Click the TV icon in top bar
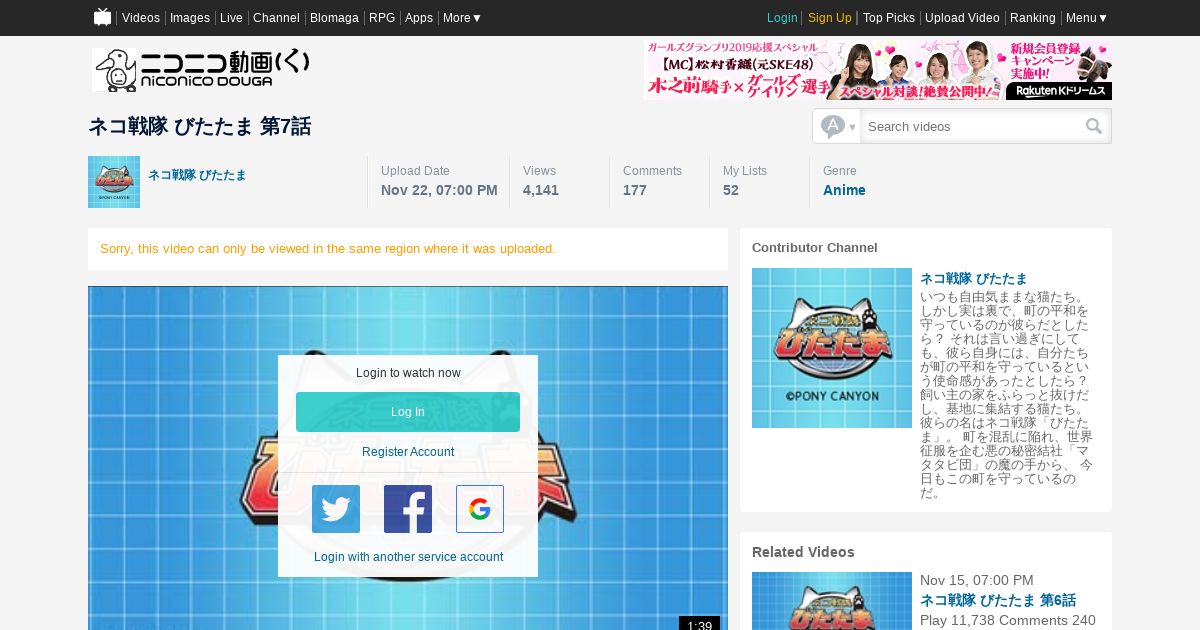The height and width of the screenshot is (630, 1200). click(x=102, y=17)
